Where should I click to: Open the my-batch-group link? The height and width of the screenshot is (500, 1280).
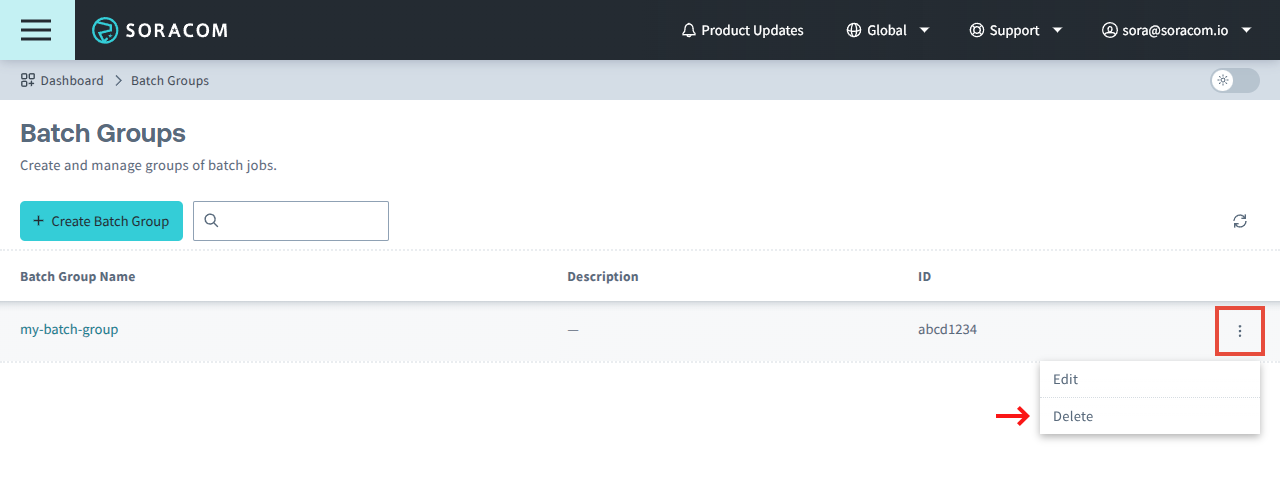(x=69, y=329)
